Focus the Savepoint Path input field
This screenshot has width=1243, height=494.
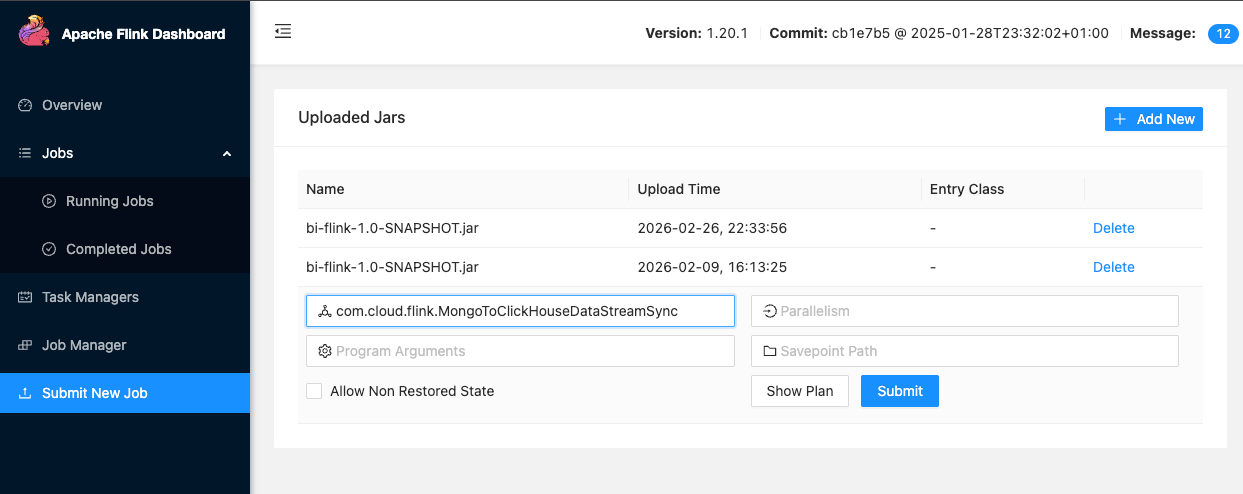(x=965, y=351)
